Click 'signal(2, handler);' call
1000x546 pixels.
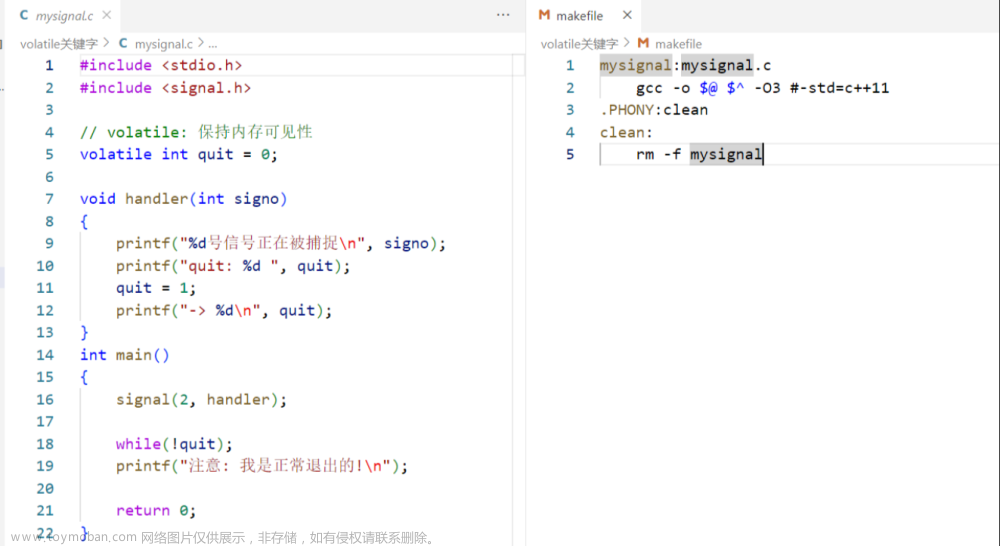[201, 400]
